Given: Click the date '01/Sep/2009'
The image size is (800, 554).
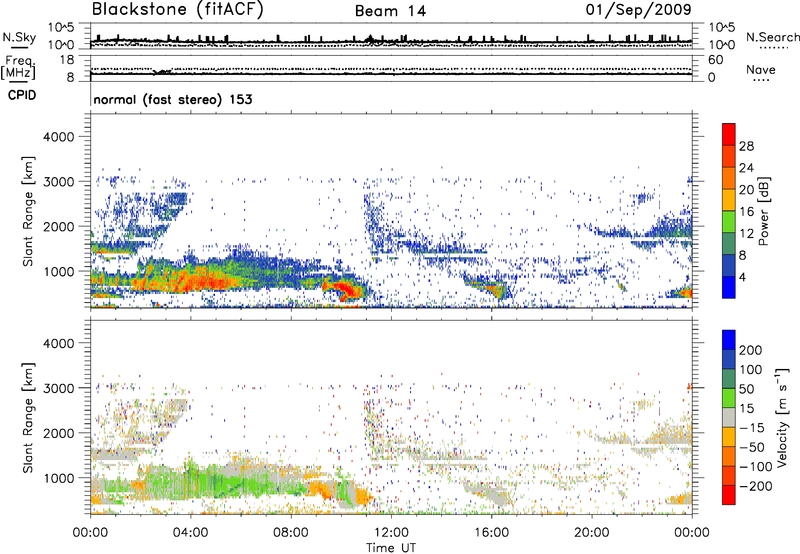Looking at the screenshot, I should tap(638, 10).
